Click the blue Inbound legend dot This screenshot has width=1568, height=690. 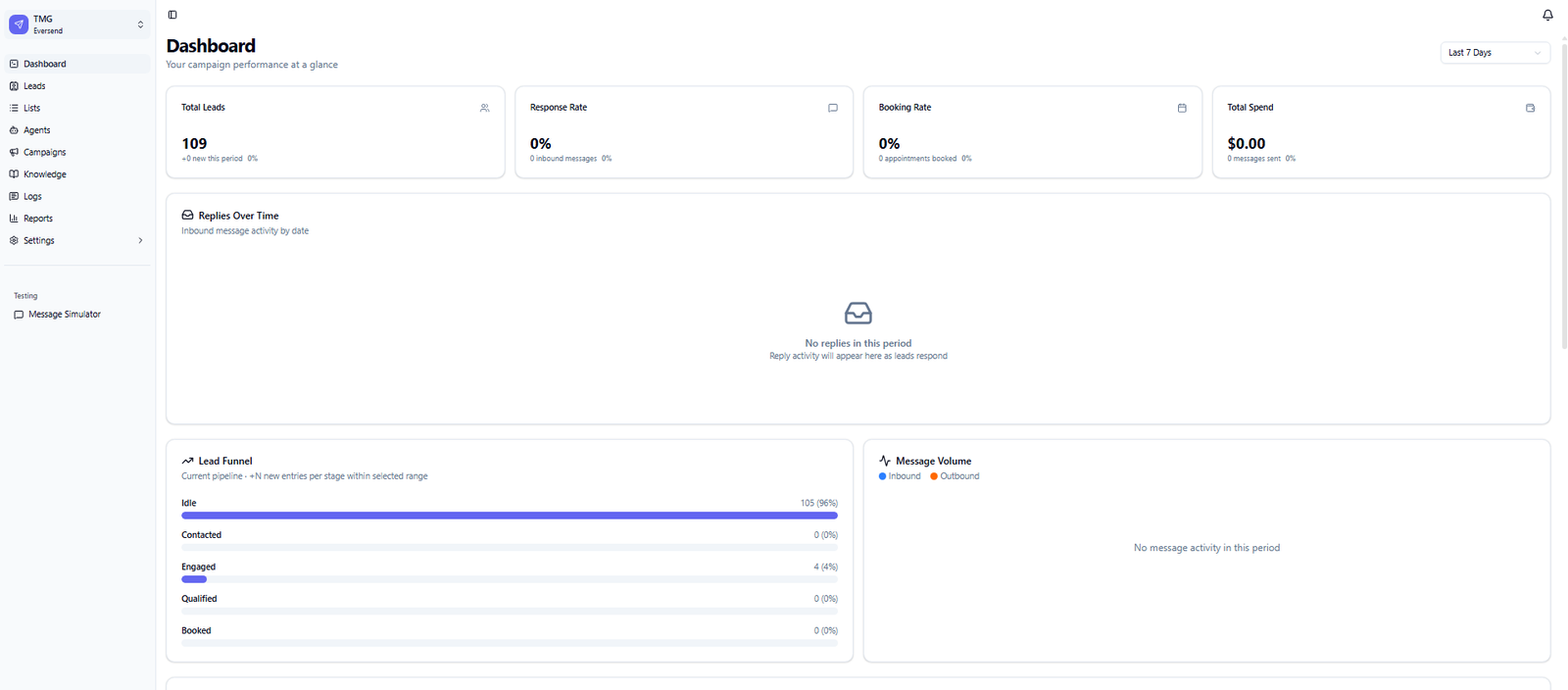(x=882, y=476)
